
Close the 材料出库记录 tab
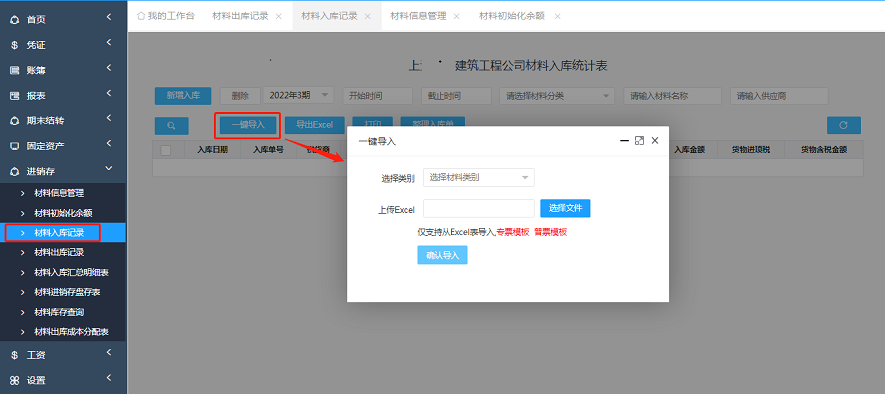[x=278, y=16]
